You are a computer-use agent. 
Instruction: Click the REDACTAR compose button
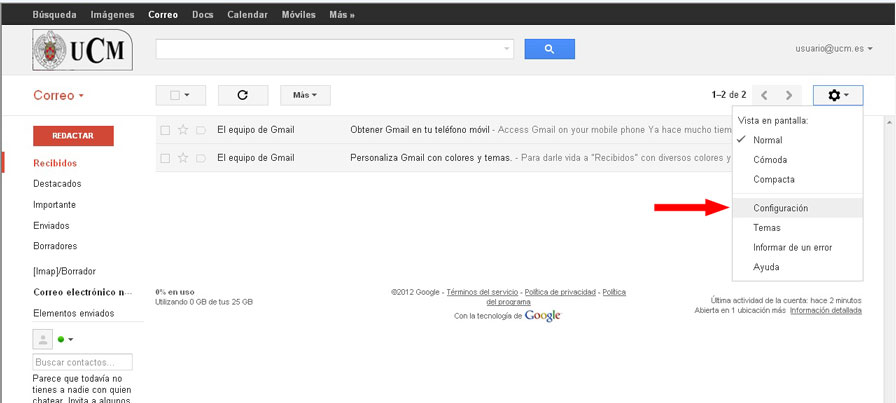73,136
